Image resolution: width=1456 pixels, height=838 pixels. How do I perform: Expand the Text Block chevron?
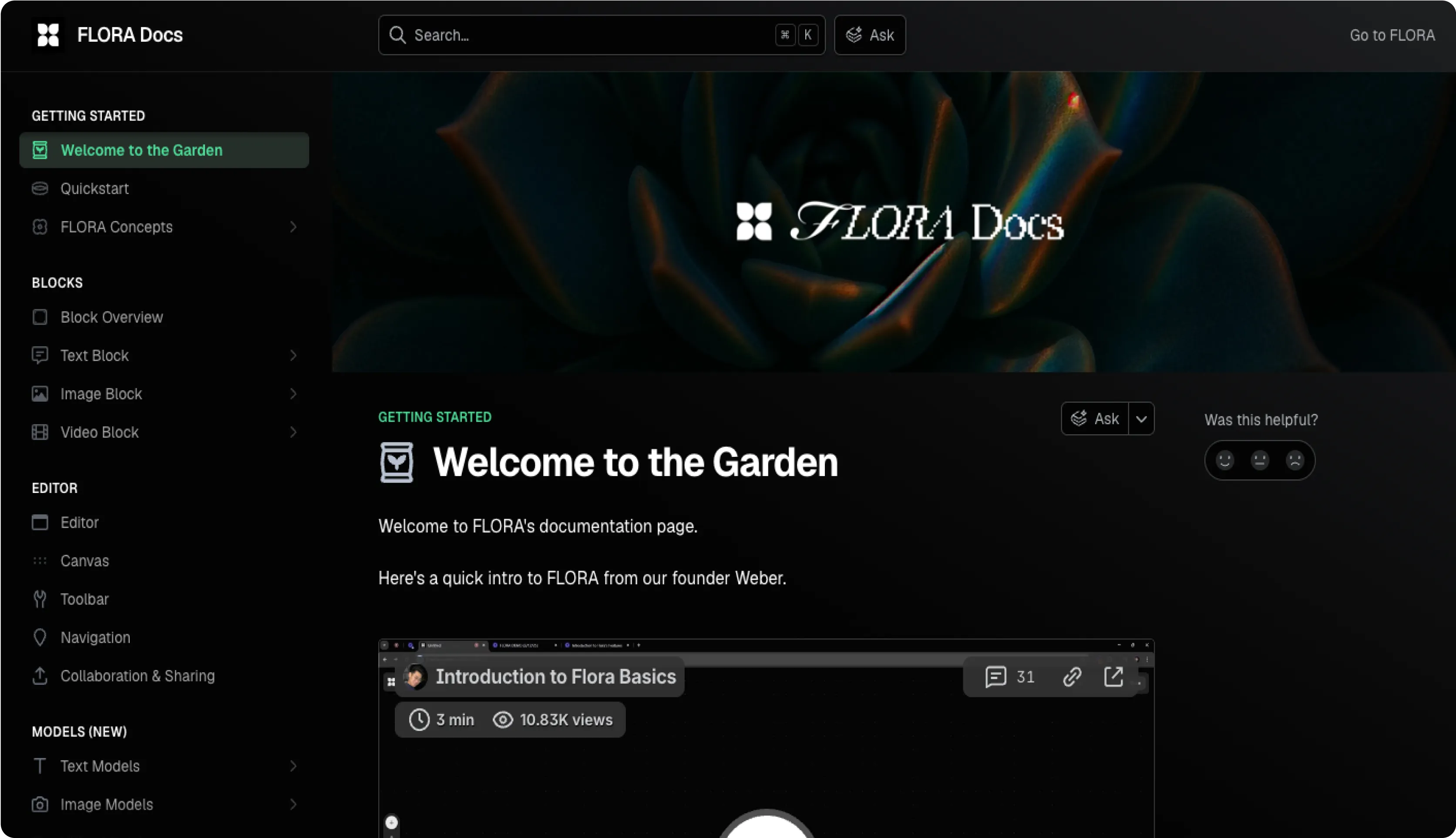pos(293,355)
